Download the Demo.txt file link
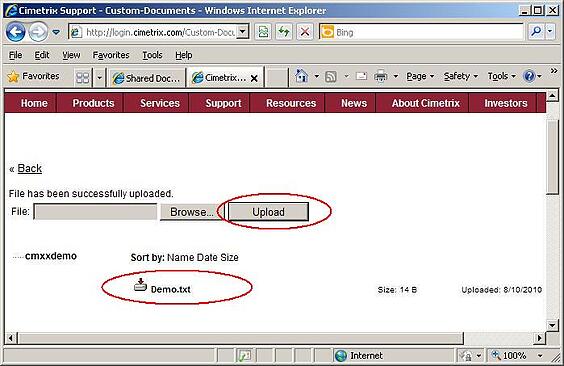This screenshot has width=564, height=366. (170, 289)
